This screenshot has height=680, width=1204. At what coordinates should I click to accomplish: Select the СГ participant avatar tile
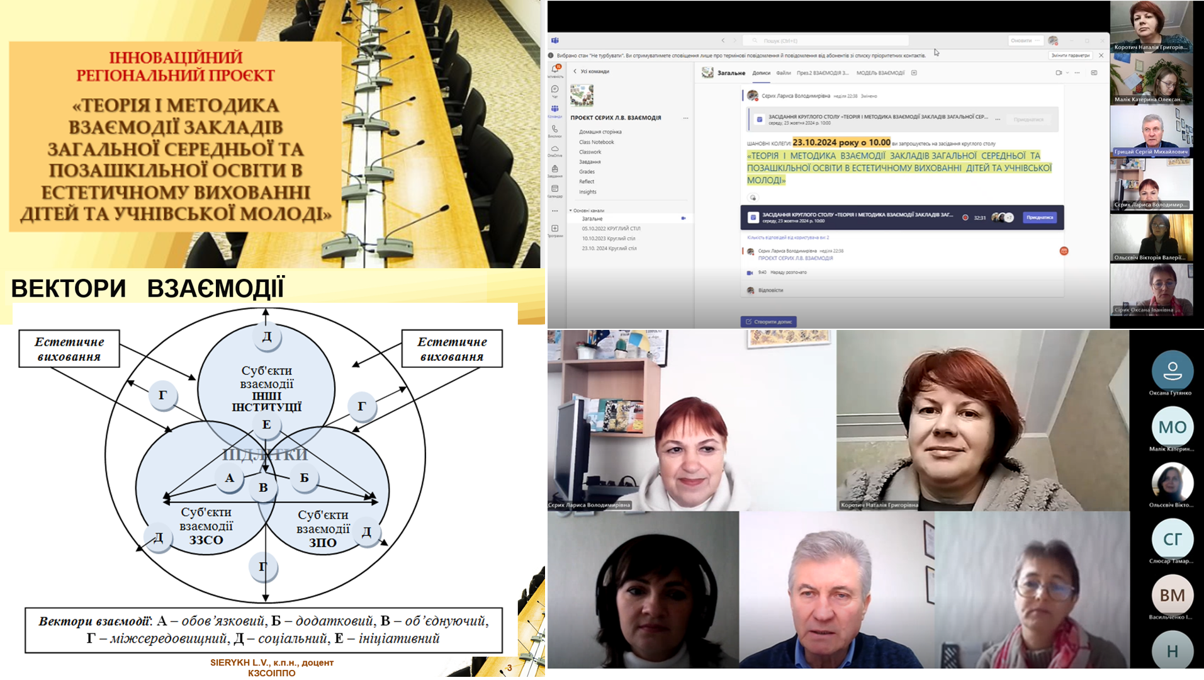point(1171,539)
